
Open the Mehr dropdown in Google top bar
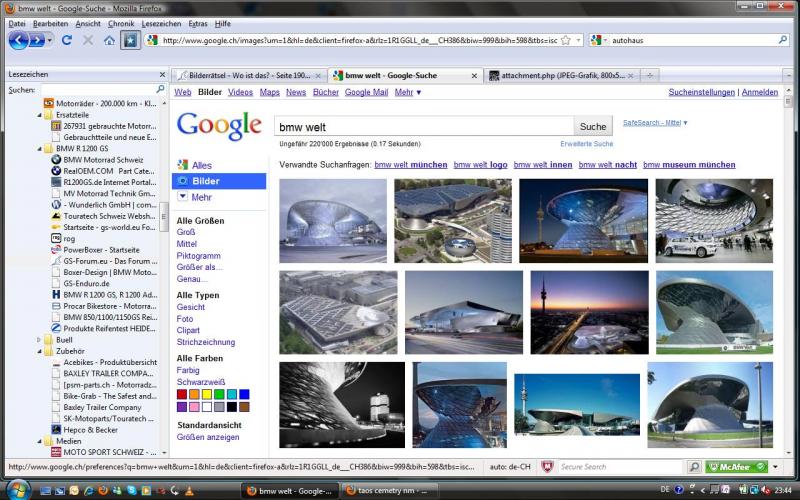tap(408, 92)
